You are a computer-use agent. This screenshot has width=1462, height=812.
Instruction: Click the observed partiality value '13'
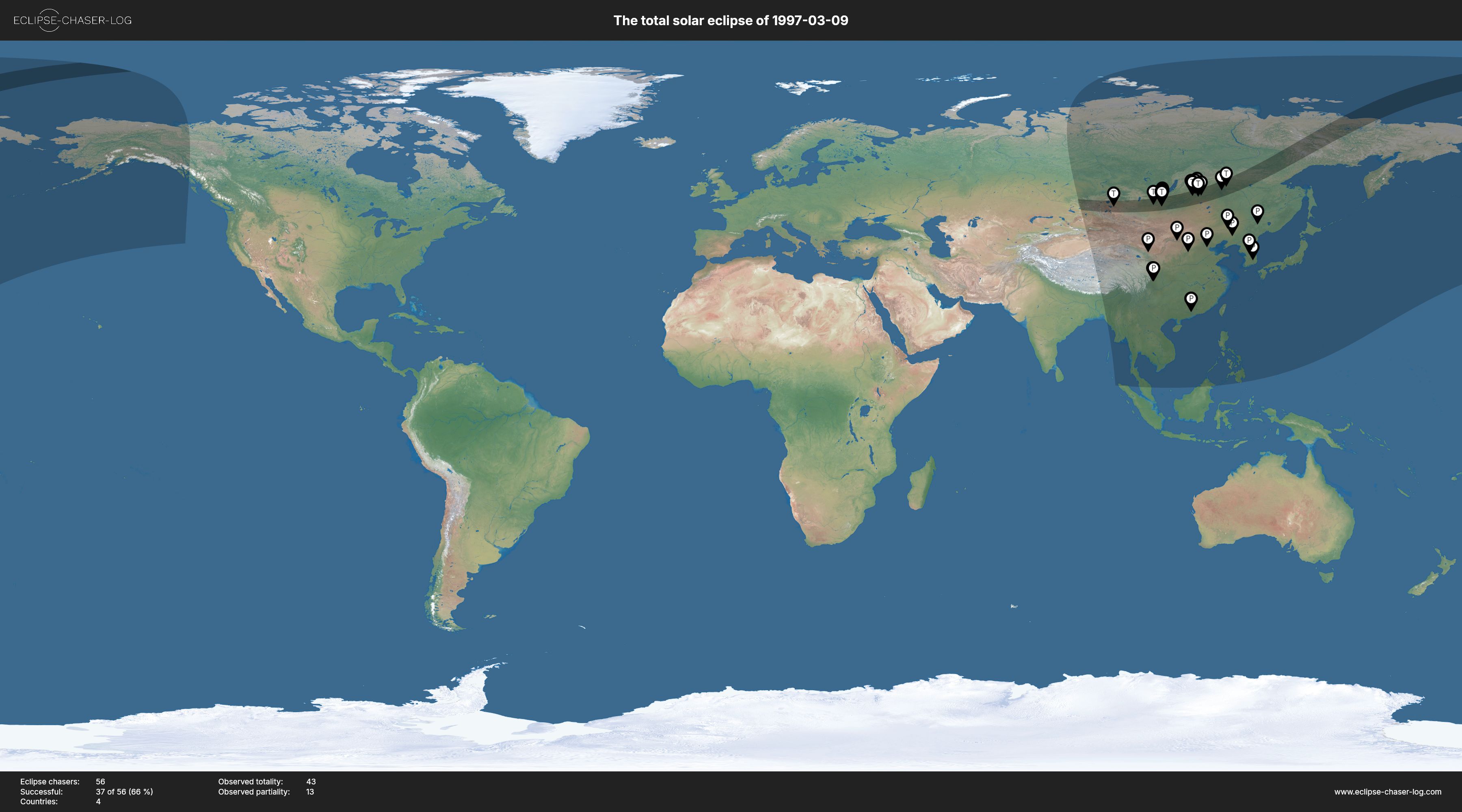(x=310, y=792)
